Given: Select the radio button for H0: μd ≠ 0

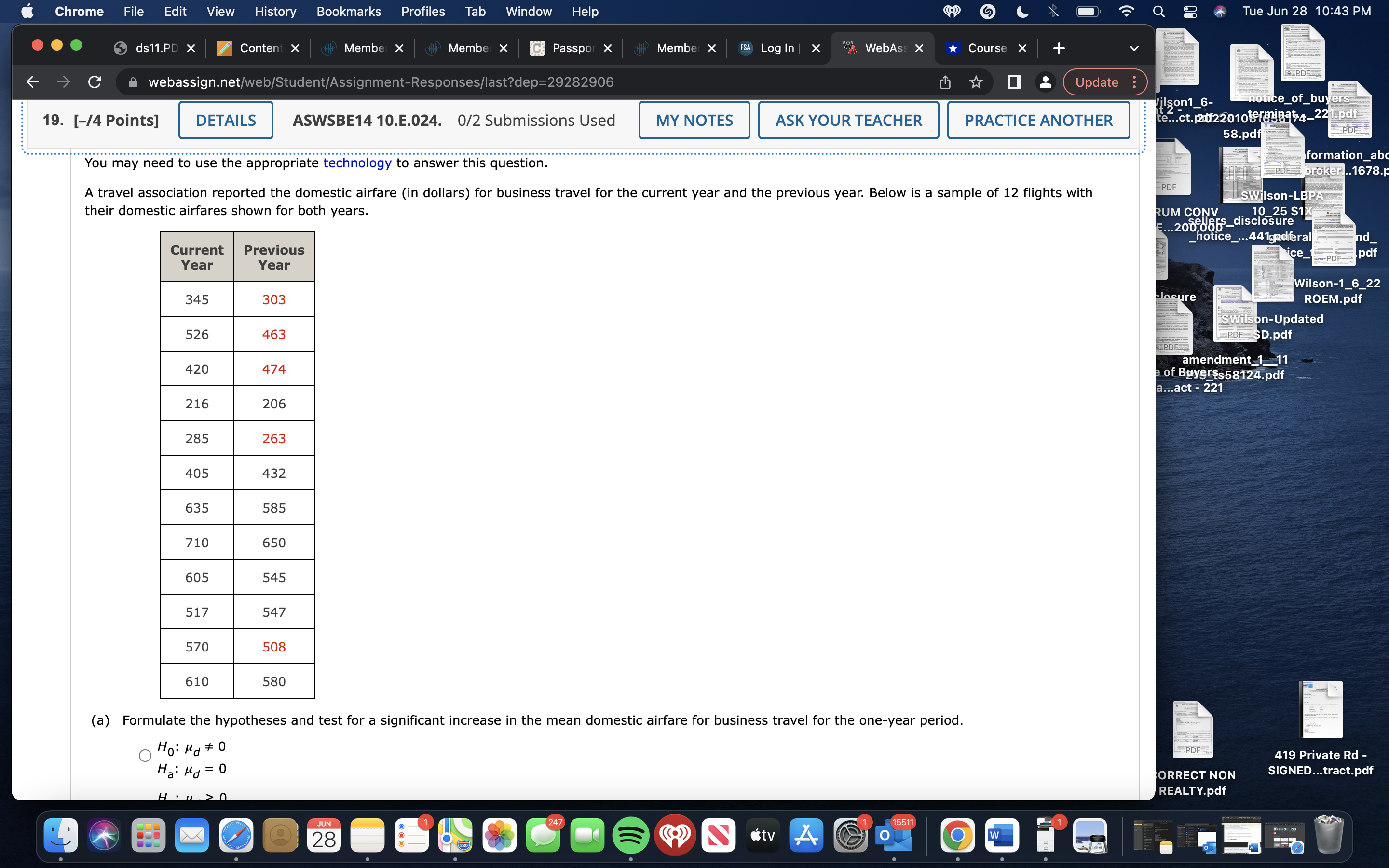Looking at the screenshot, I should (145, 756).
